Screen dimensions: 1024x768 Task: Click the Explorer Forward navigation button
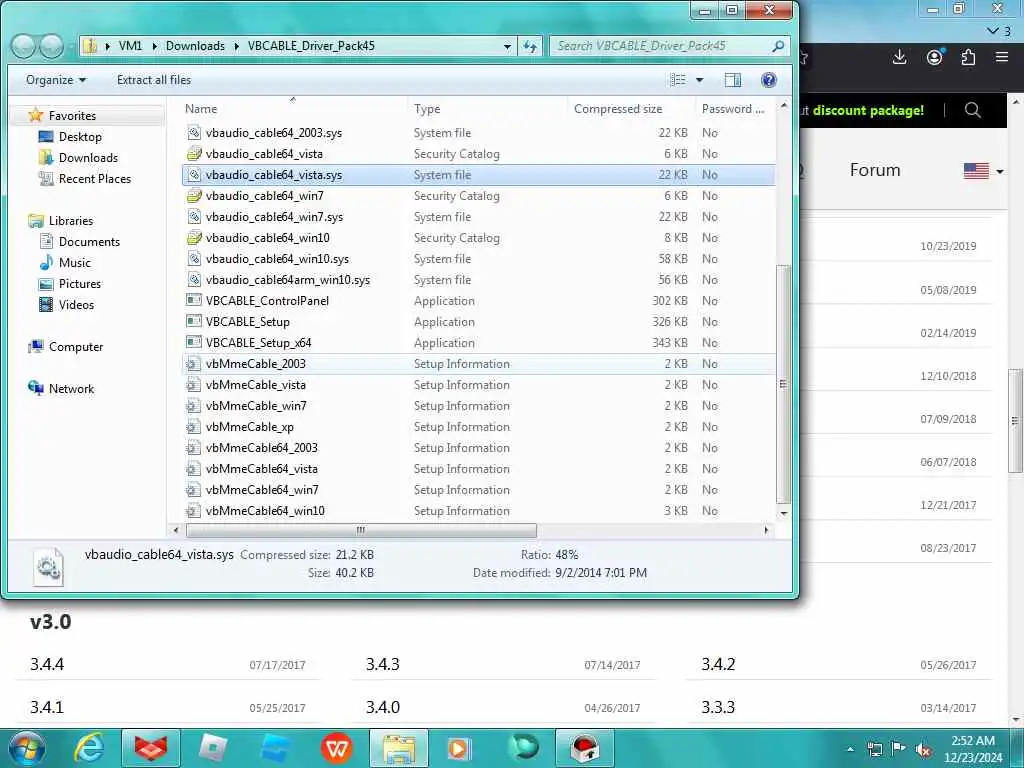(x=51, y=46)
